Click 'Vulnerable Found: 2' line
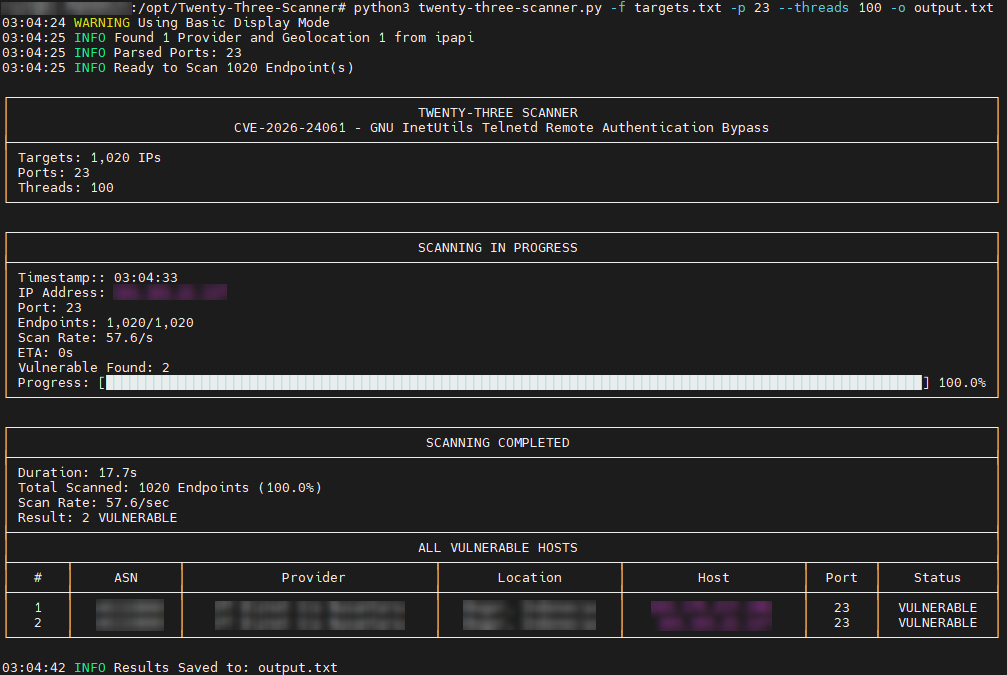The width and height of the screenshot is (1007, 675). pyautogui.click(x=94, y=367)
